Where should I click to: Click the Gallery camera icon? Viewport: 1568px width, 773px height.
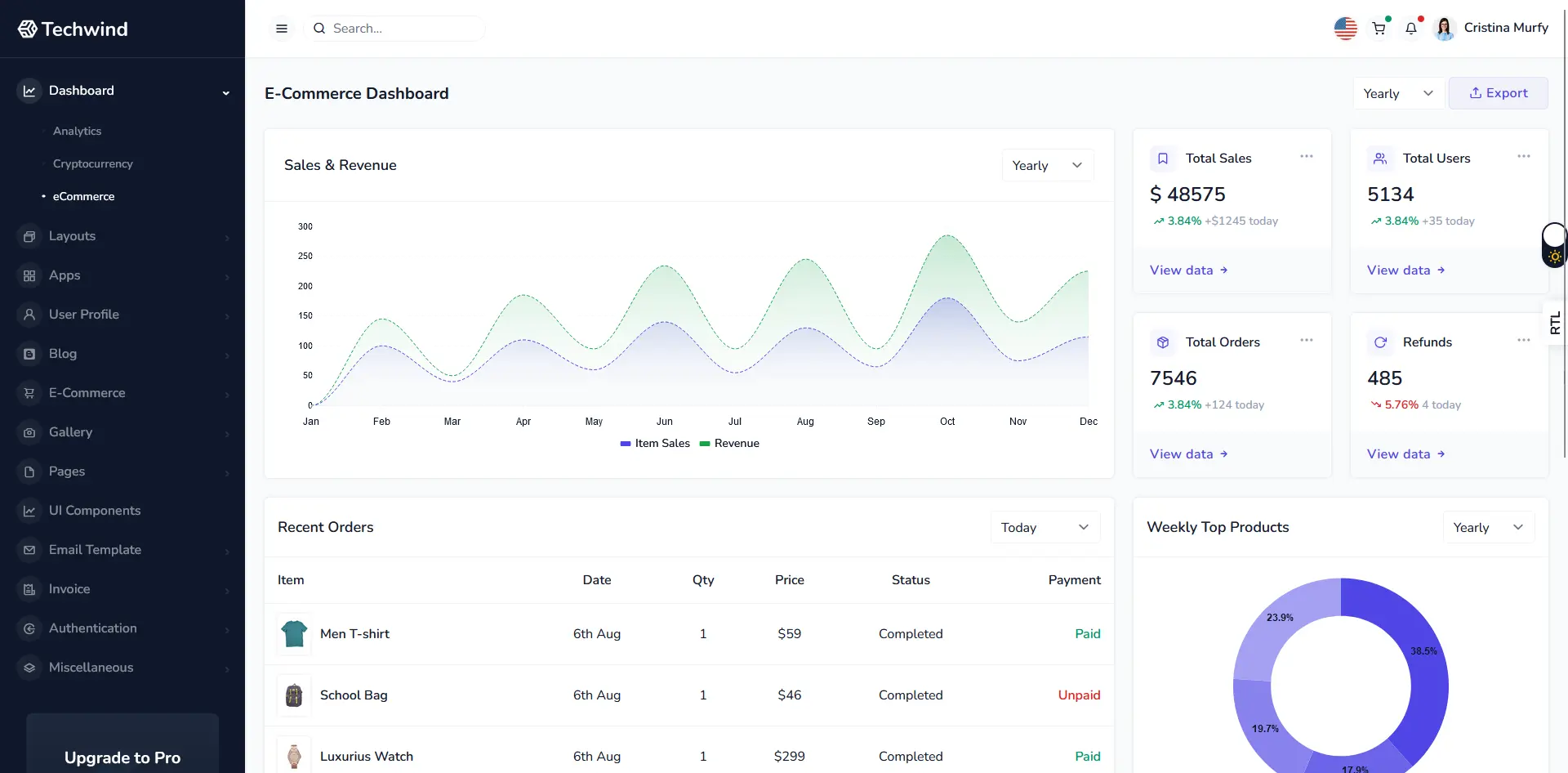29,432
